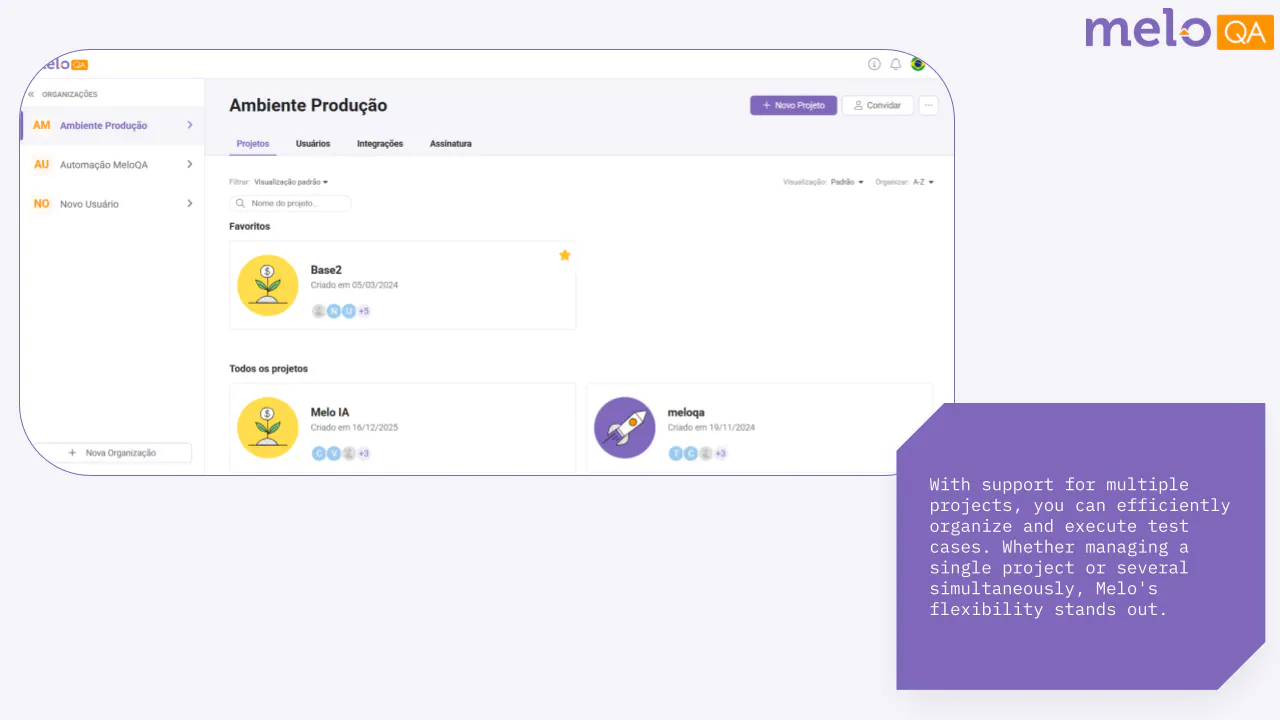Open the three-dots more options menu
Image resolution: width=1280 pixels, height=720 pixels.
(x=929, y=105)
